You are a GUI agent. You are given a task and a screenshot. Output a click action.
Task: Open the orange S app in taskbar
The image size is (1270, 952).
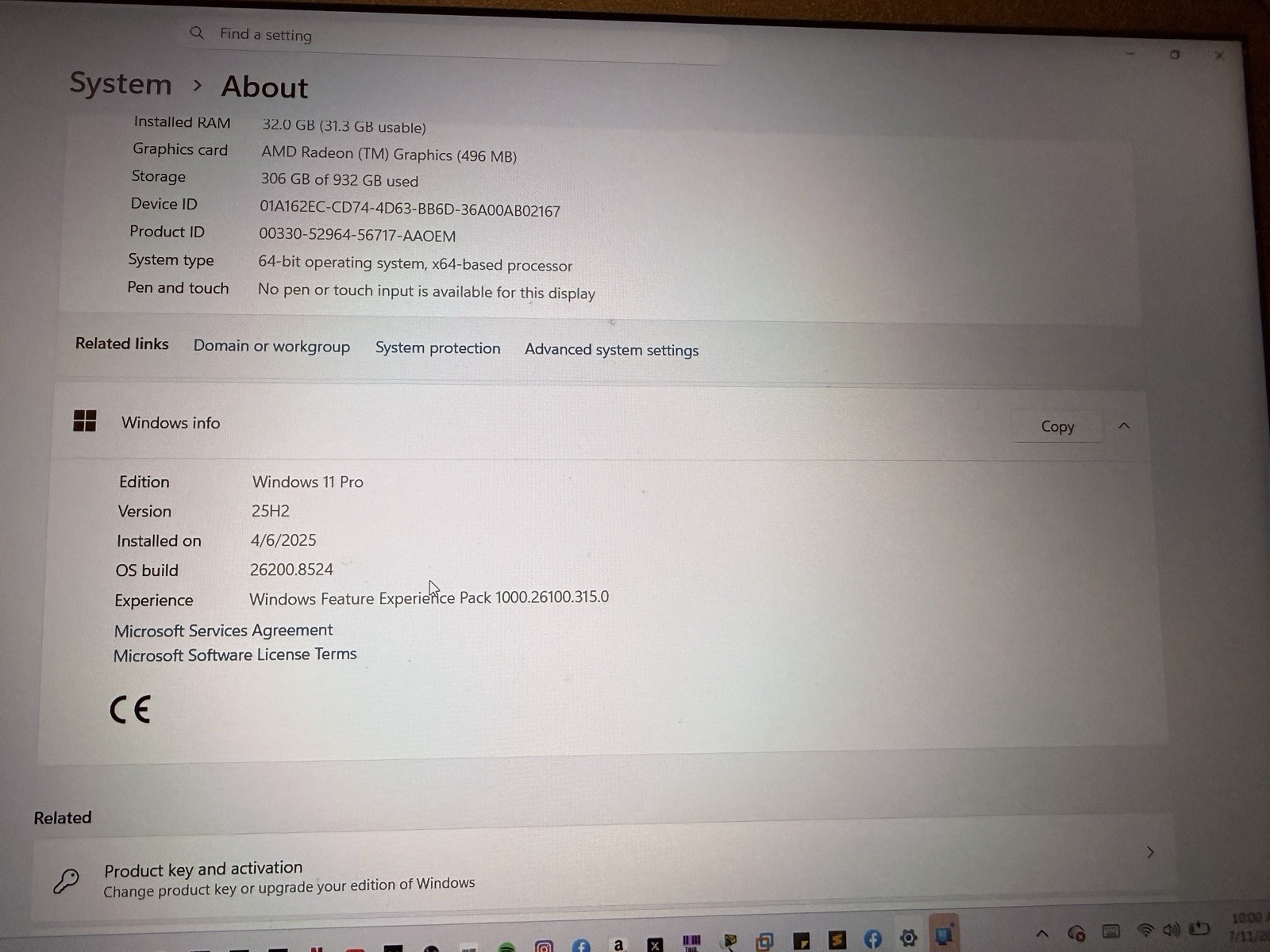(x=837, y=940)
